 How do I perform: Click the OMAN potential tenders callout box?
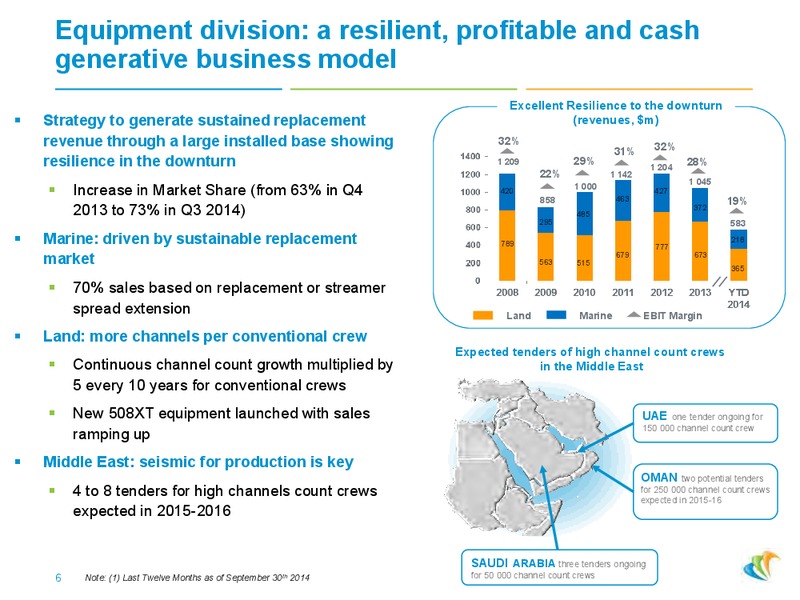coord(706,491)
